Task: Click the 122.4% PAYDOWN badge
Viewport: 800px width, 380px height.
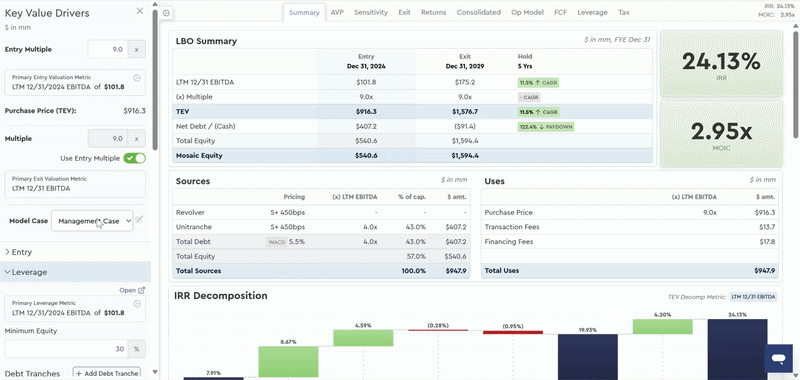Action: [545, 126]
